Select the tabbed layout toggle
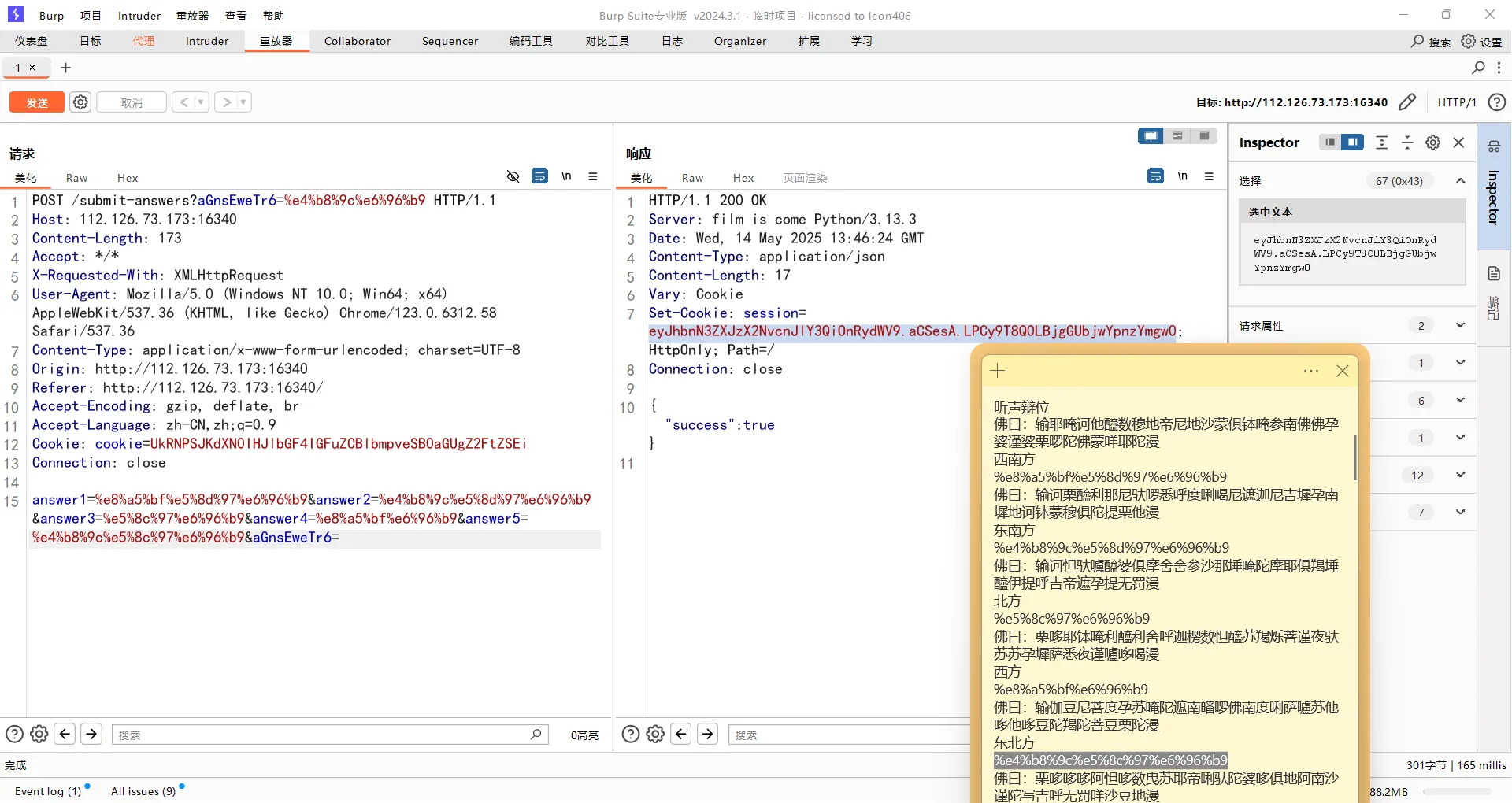Viewport: 1512px width, 803px height. 1204,136
